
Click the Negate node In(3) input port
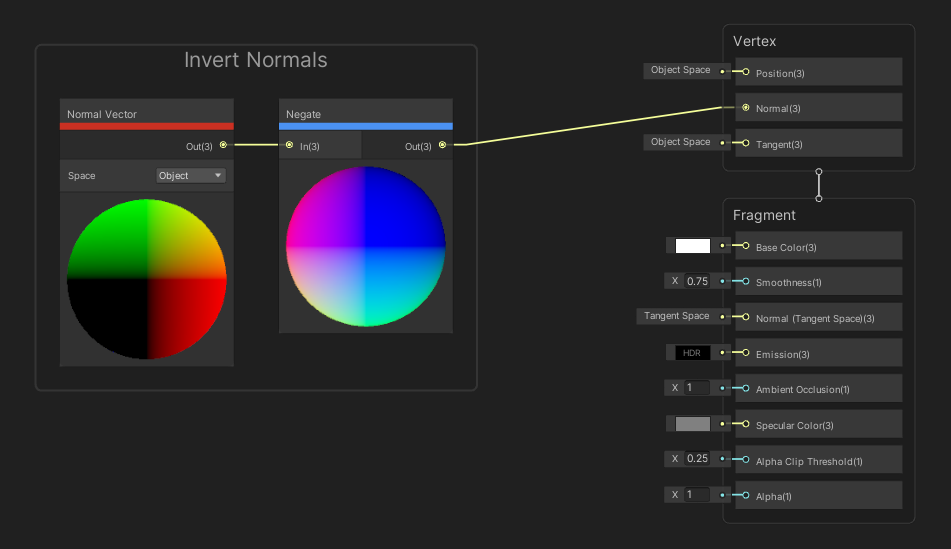pos(289,146)
